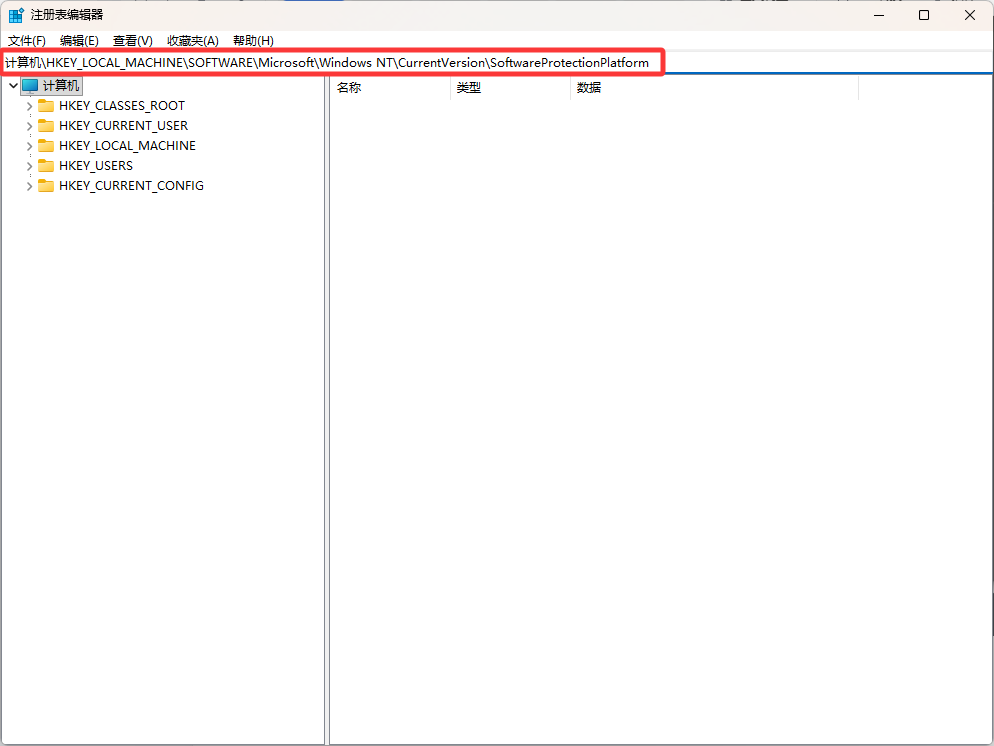Click the HKEY_CURRENT_CONFIG folder icon
The height and width of the screenshot is (746, 994).
pyautogui.click(x=46, y=186)
